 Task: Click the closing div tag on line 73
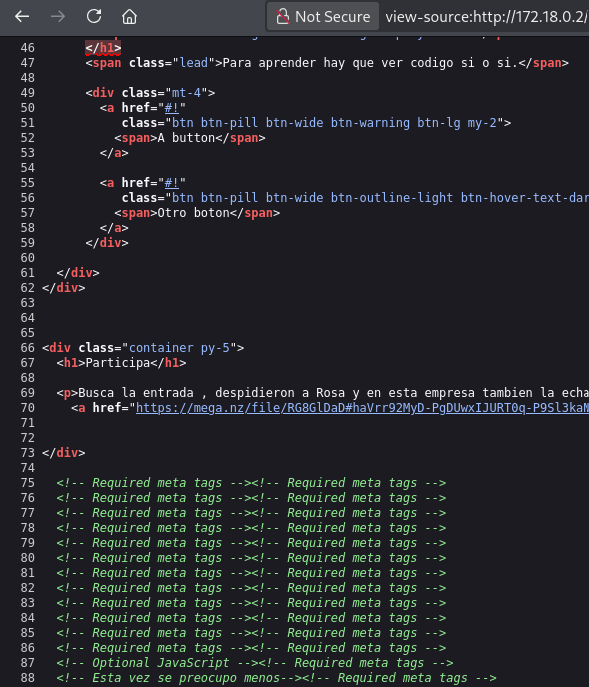(x=64, y=453)
